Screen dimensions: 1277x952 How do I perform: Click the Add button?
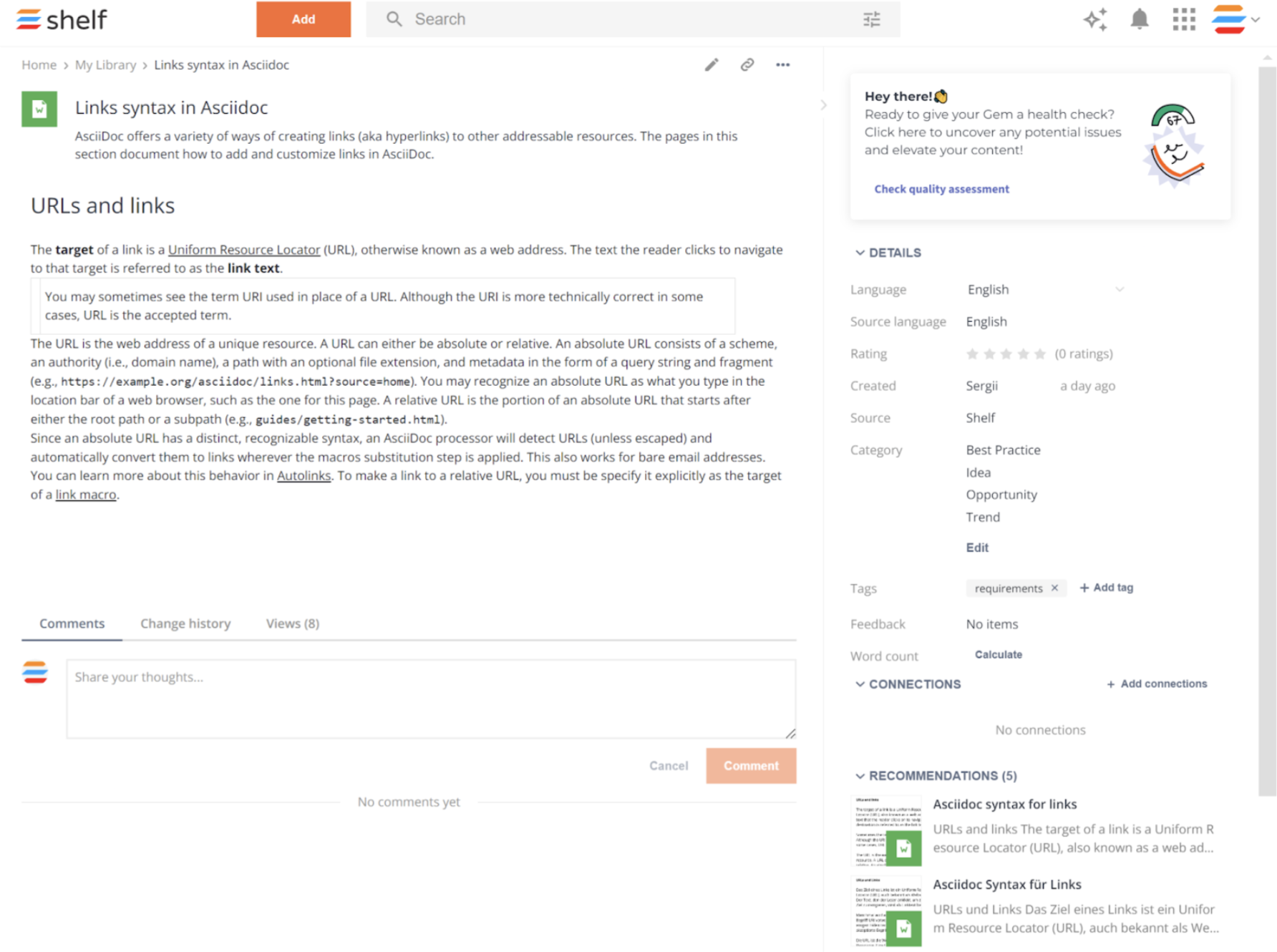304,19
